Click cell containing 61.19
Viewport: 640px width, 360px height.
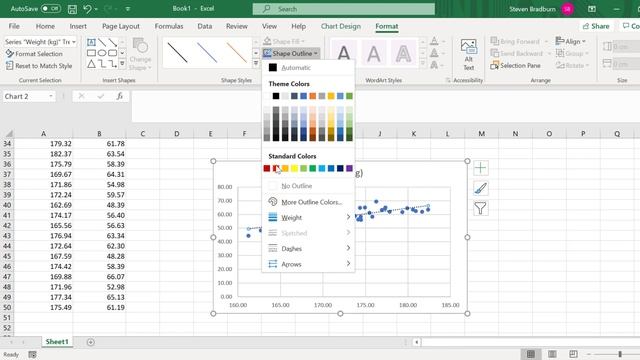point(99,307)
